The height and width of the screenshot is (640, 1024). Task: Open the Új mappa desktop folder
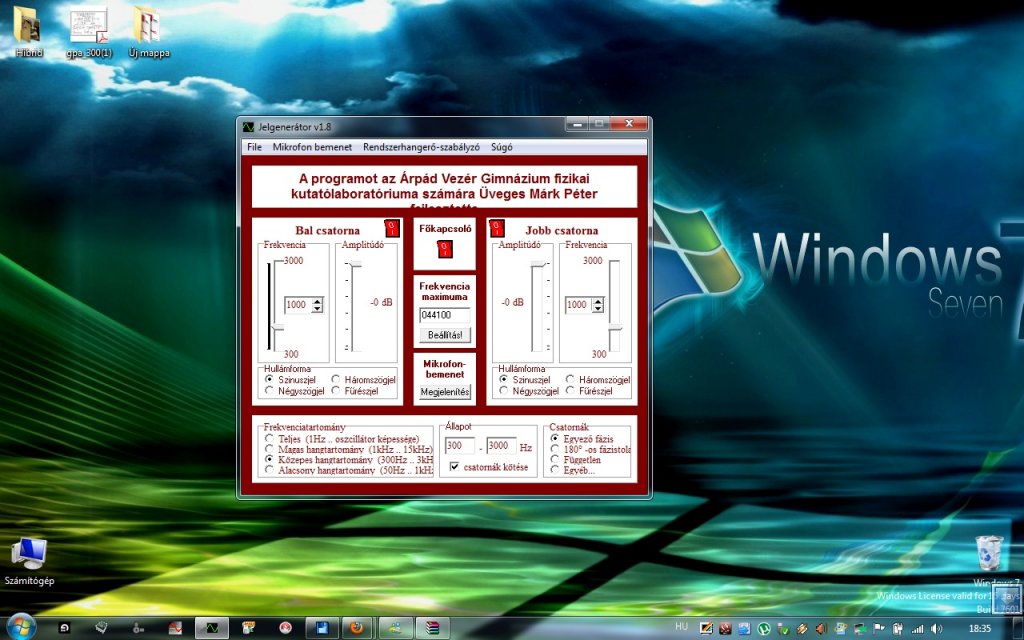point(148,33)
